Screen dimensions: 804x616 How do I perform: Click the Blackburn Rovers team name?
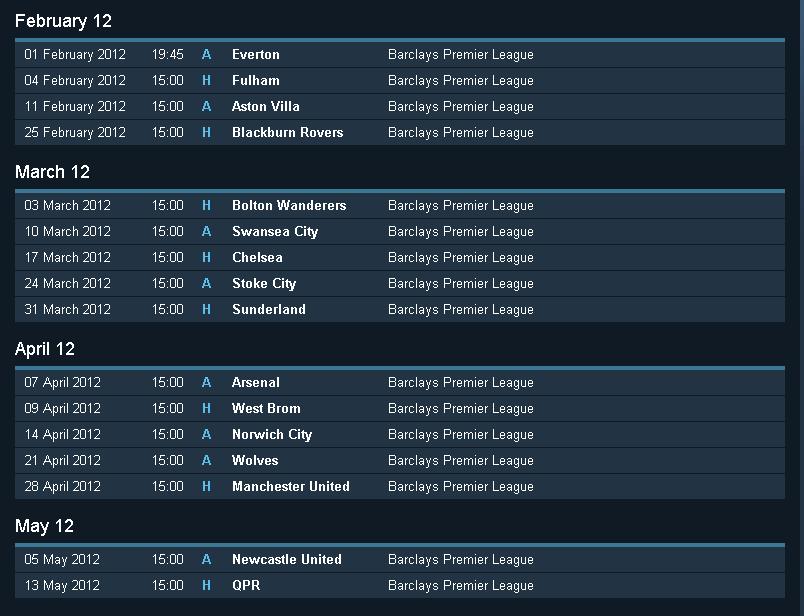coord(287,133)
